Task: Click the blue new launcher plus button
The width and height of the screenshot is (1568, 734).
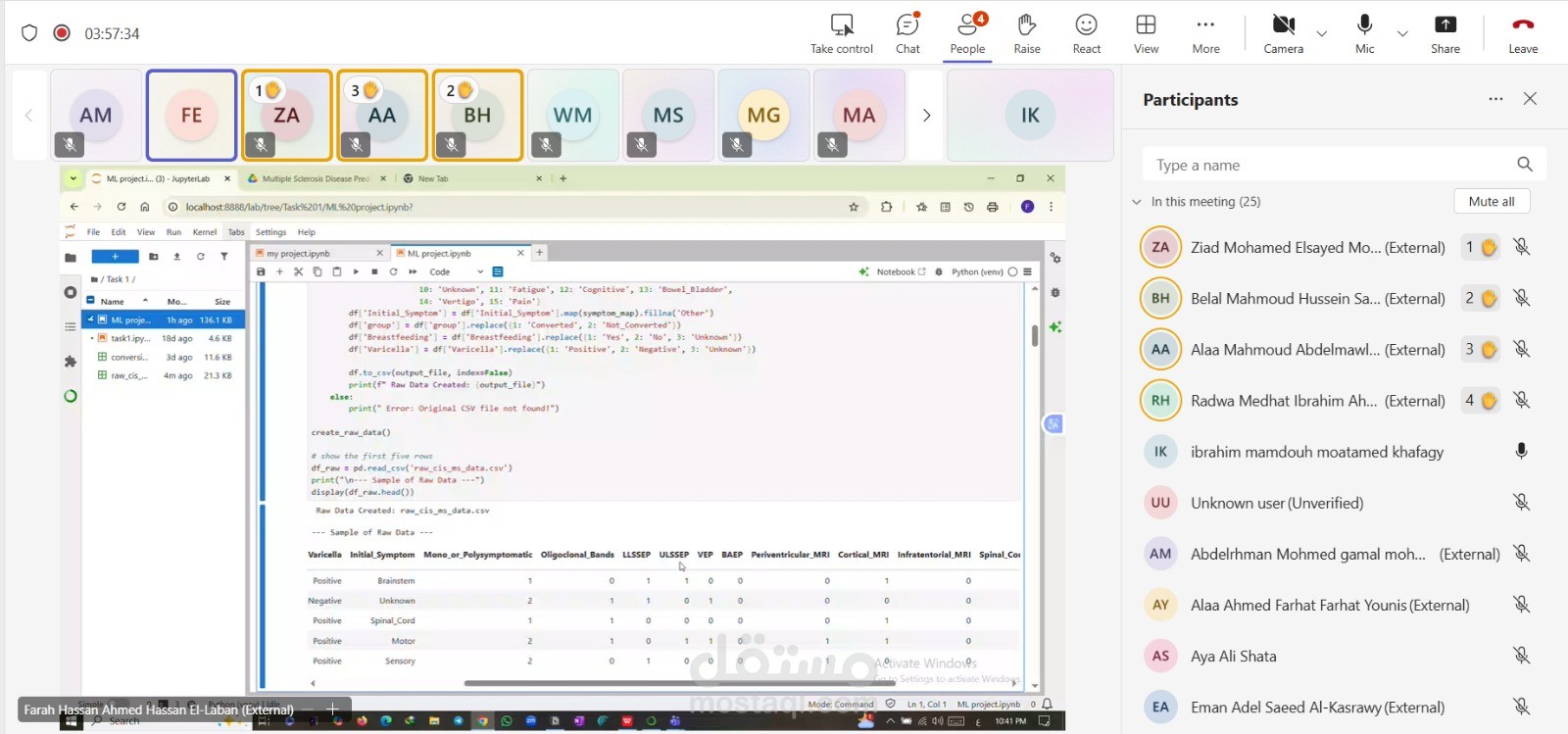Action: click(x=115, y=257)
